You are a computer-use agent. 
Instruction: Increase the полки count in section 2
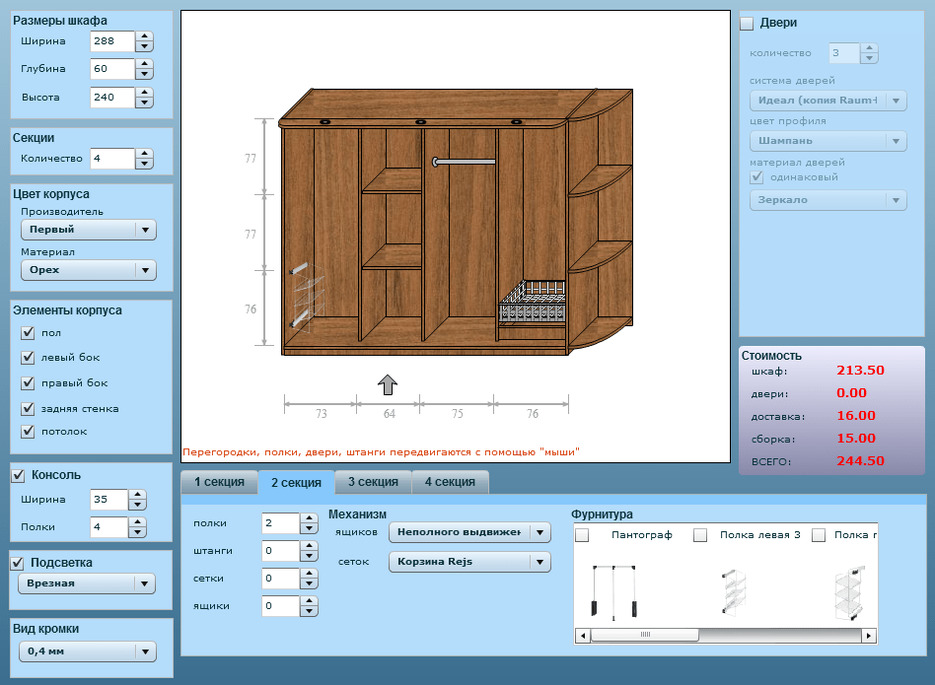point(309,519)
